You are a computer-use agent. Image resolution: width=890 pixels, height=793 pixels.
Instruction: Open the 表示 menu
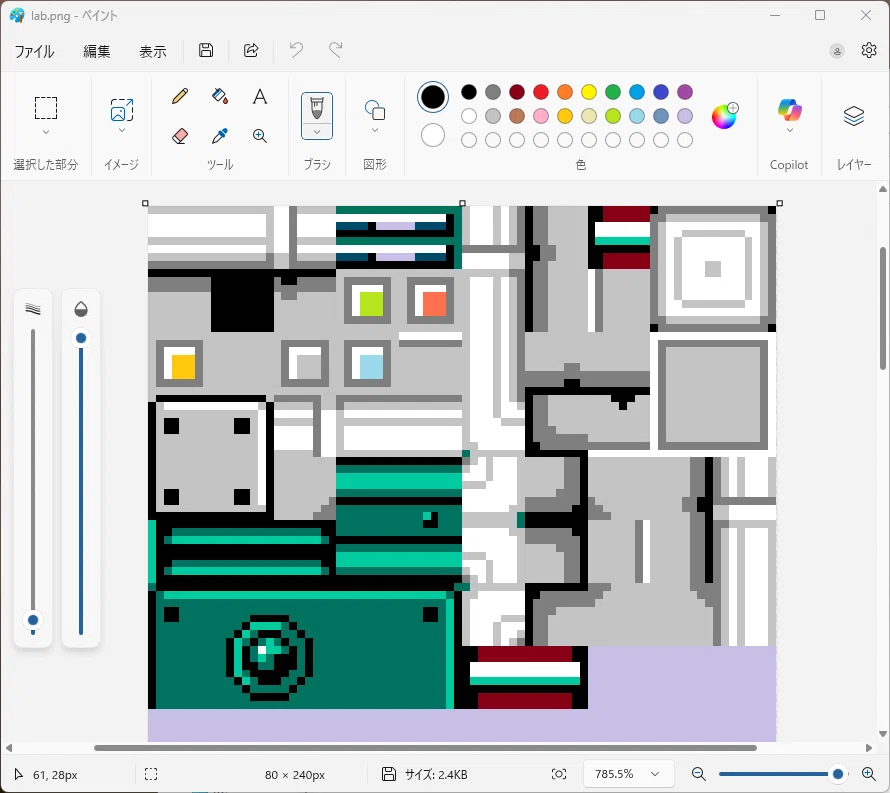[x=153, y=52]
